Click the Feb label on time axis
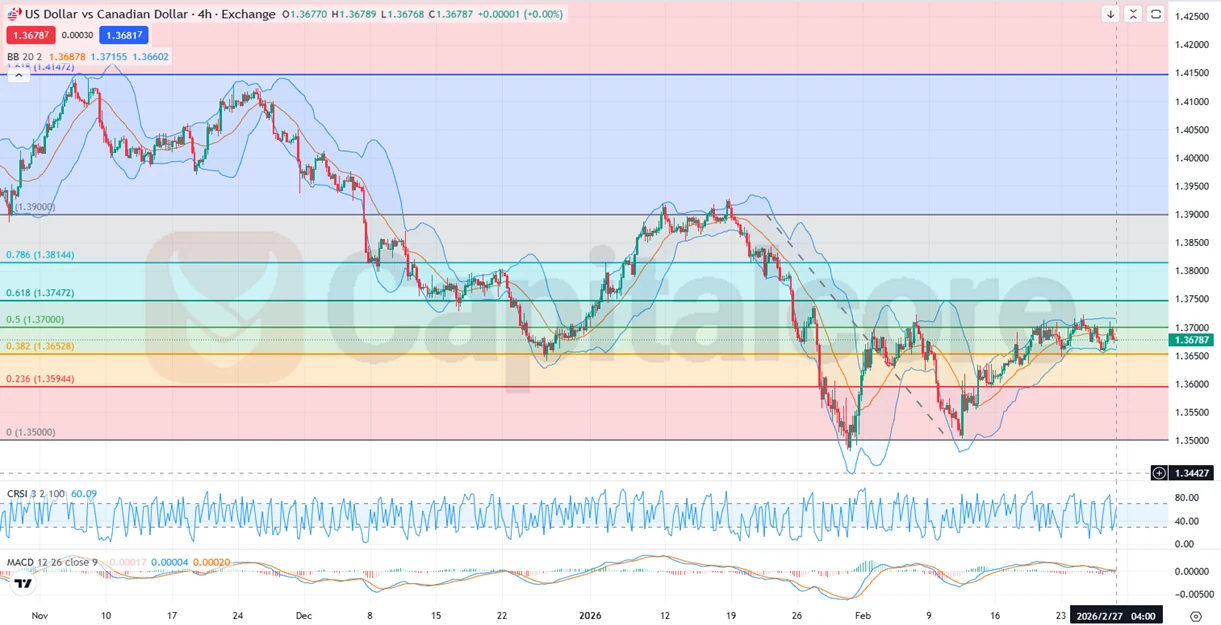Viewport: 1221px width, 625px height. tap(863, 616)
